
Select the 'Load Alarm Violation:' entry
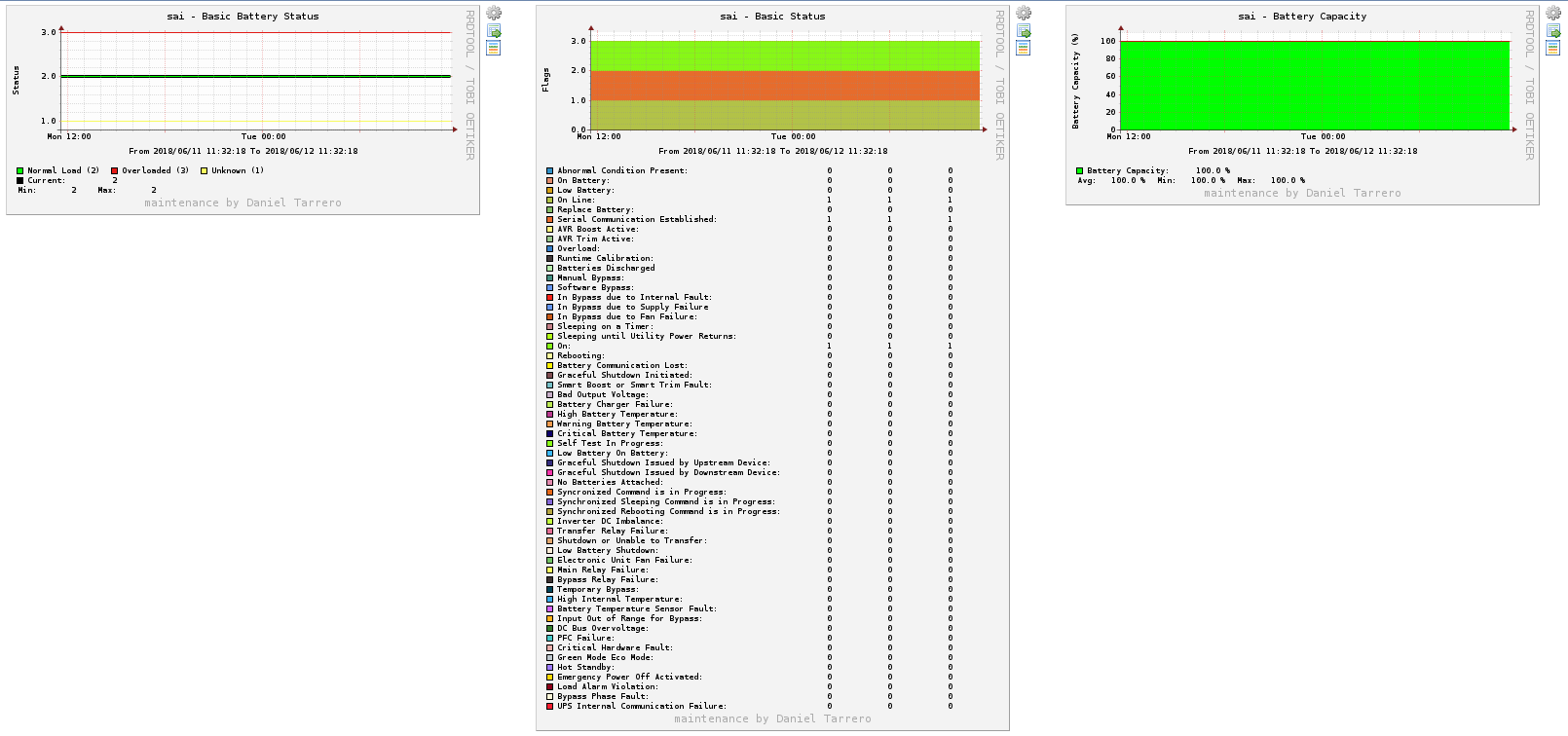(x=750, y=686)
